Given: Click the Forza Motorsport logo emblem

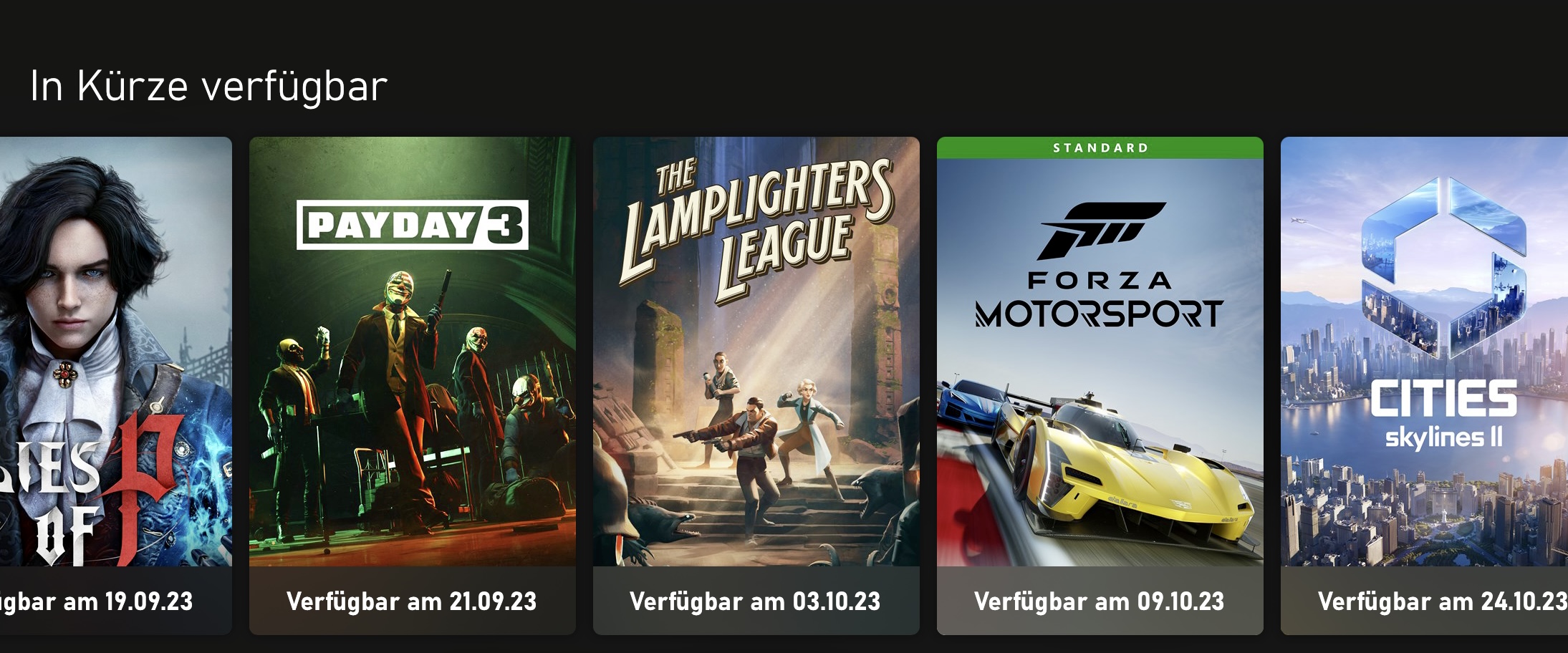Looking at the screenshot, I should (x=1101, y=231).
